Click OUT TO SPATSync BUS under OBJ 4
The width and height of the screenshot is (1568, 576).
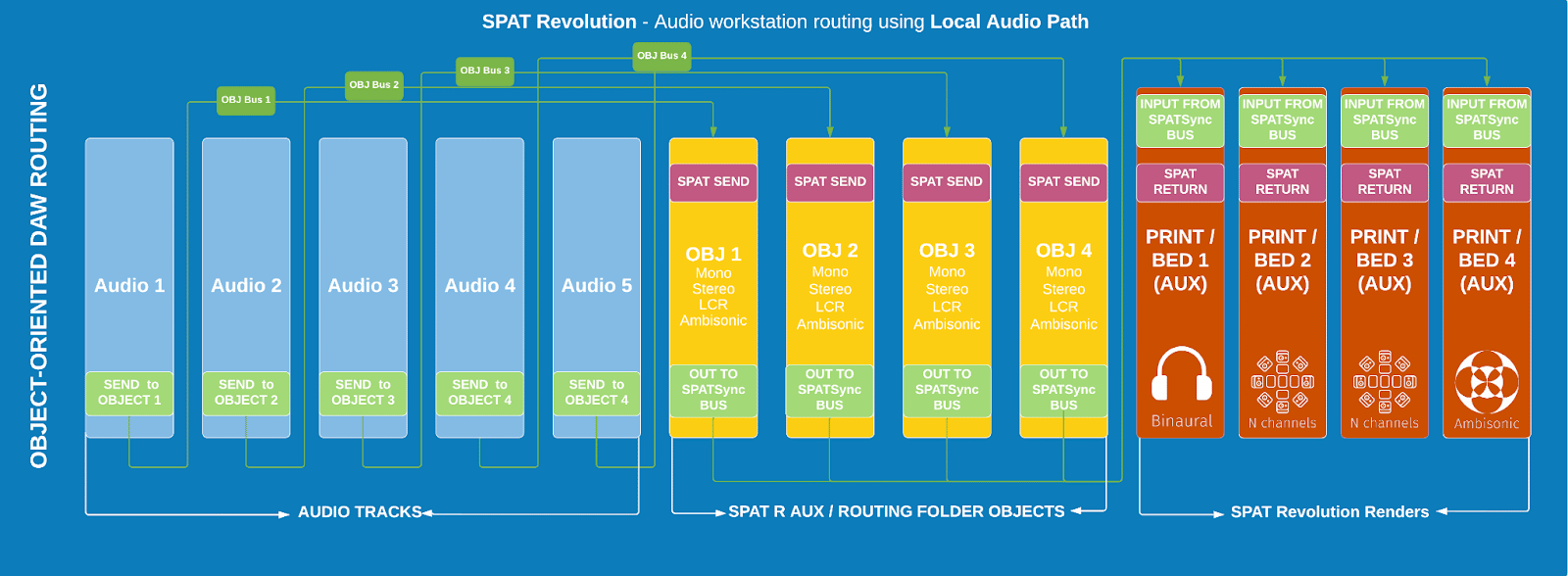[1063, 390]
